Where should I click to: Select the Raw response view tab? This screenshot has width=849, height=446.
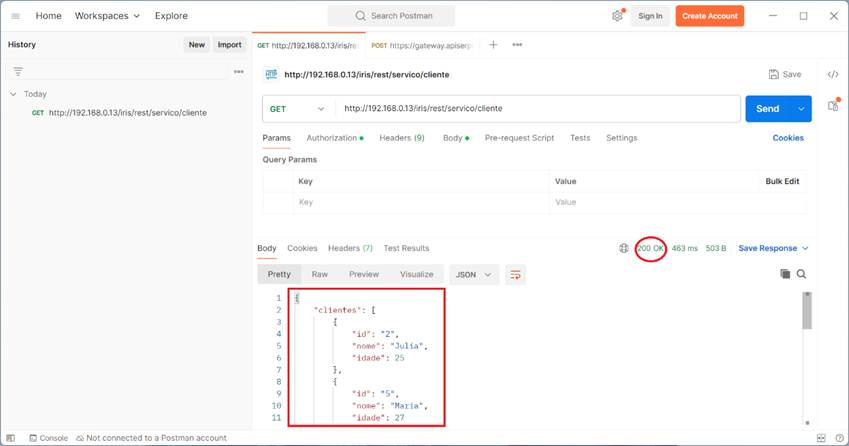pyautogui.click(x=319, y=274)
